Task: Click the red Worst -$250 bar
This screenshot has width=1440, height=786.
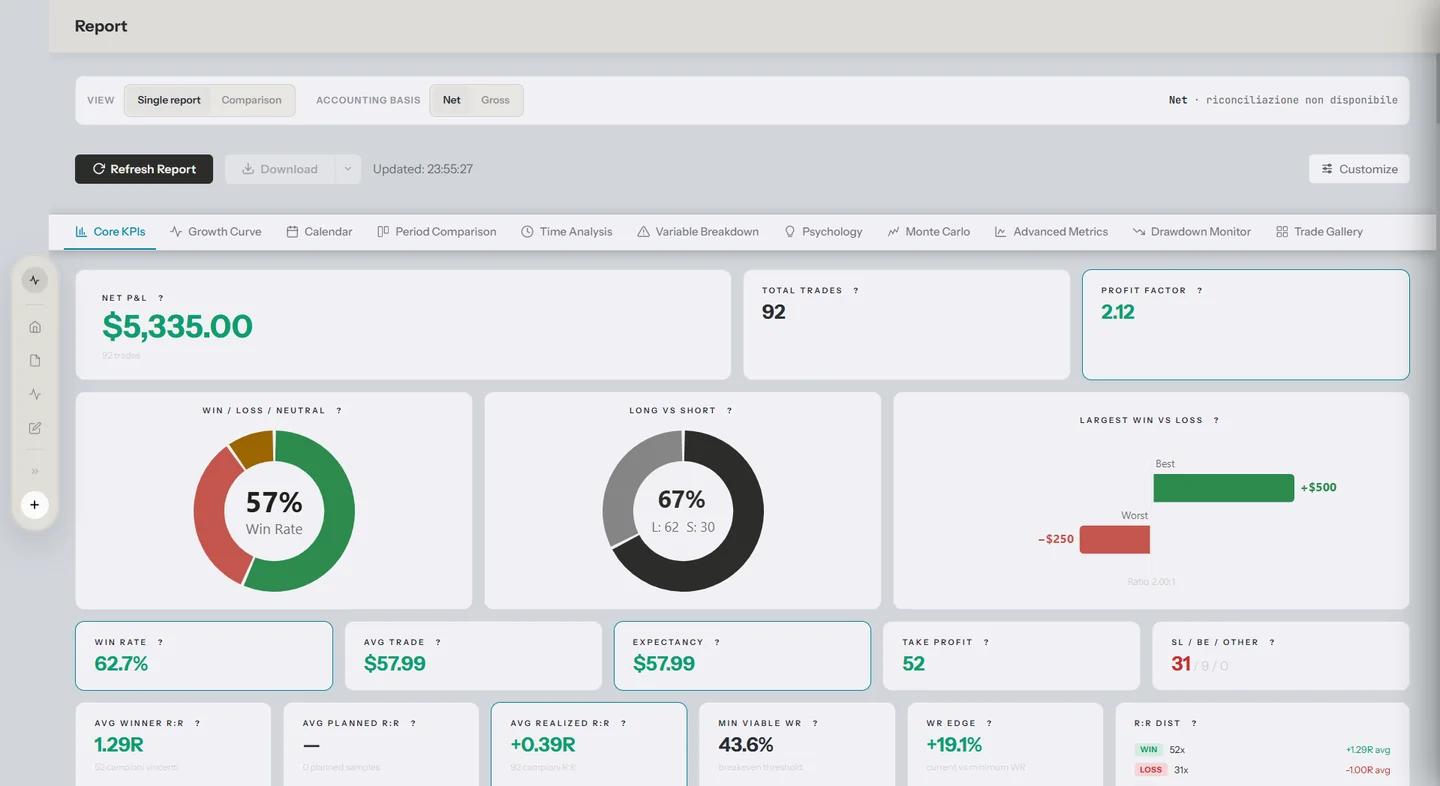Action: point(1114,539)
